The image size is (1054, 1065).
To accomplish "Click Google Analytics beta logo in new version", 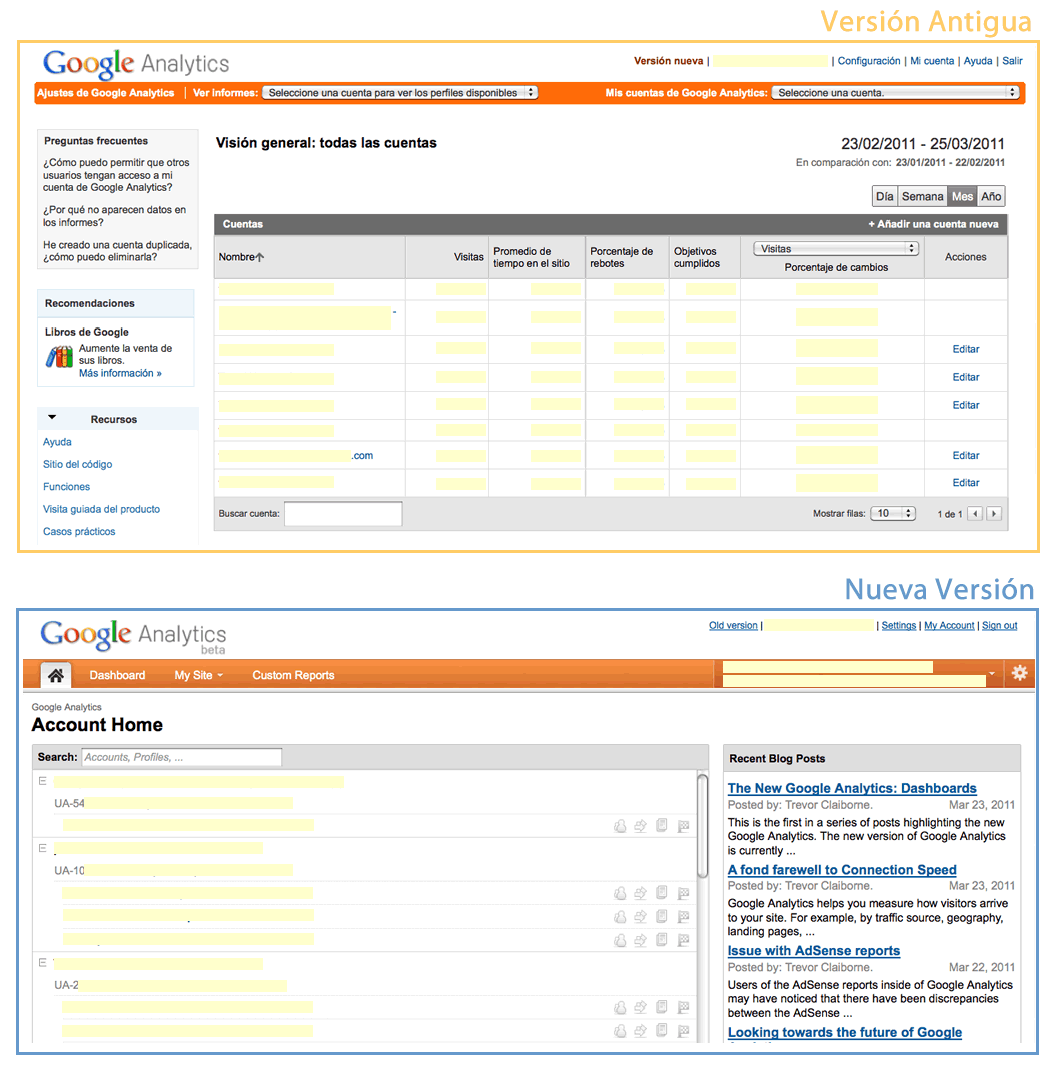I will pos(133,636).
